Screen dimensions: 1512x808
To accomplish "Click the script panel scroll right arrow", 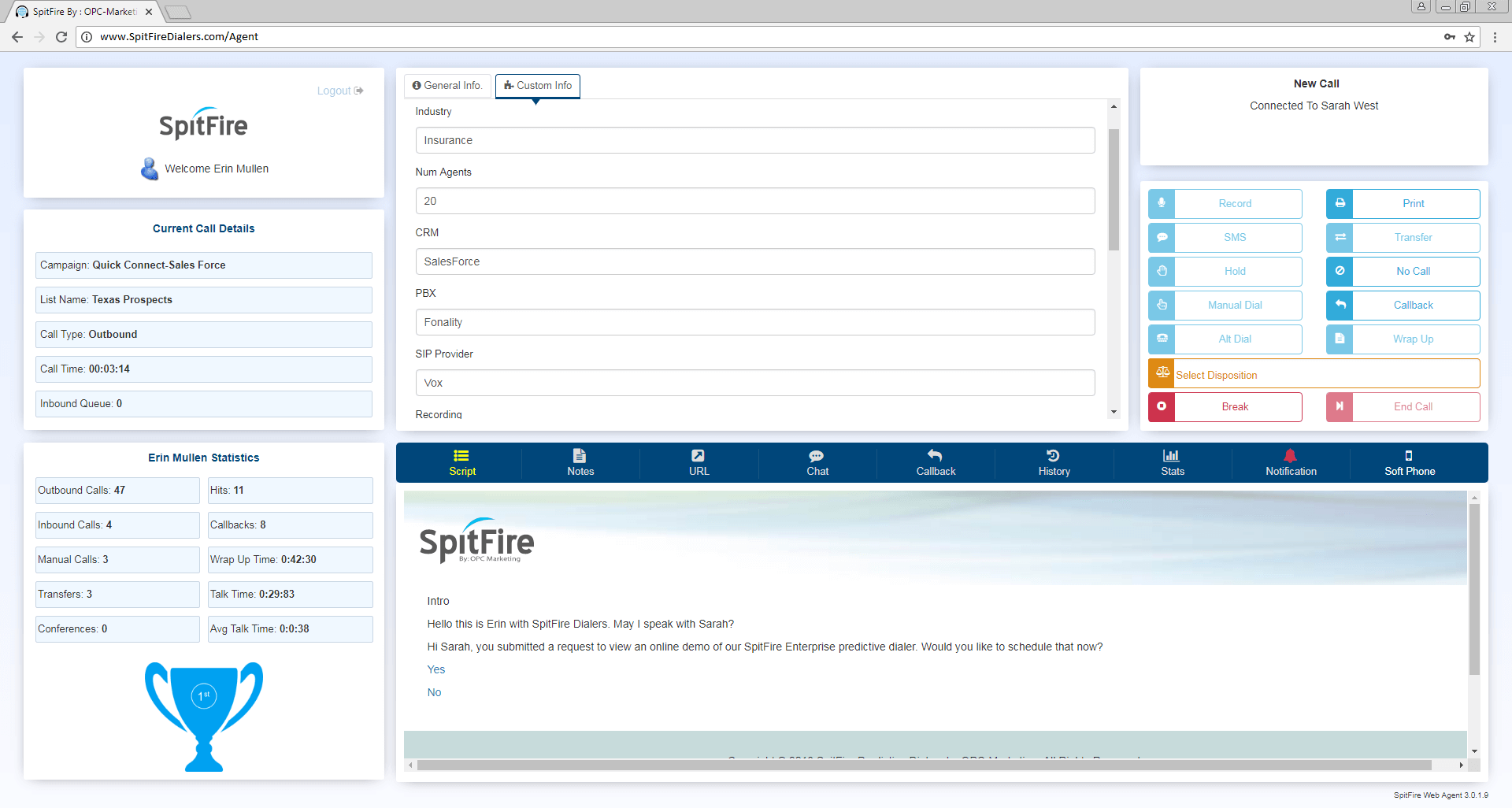I will 1462,765.
